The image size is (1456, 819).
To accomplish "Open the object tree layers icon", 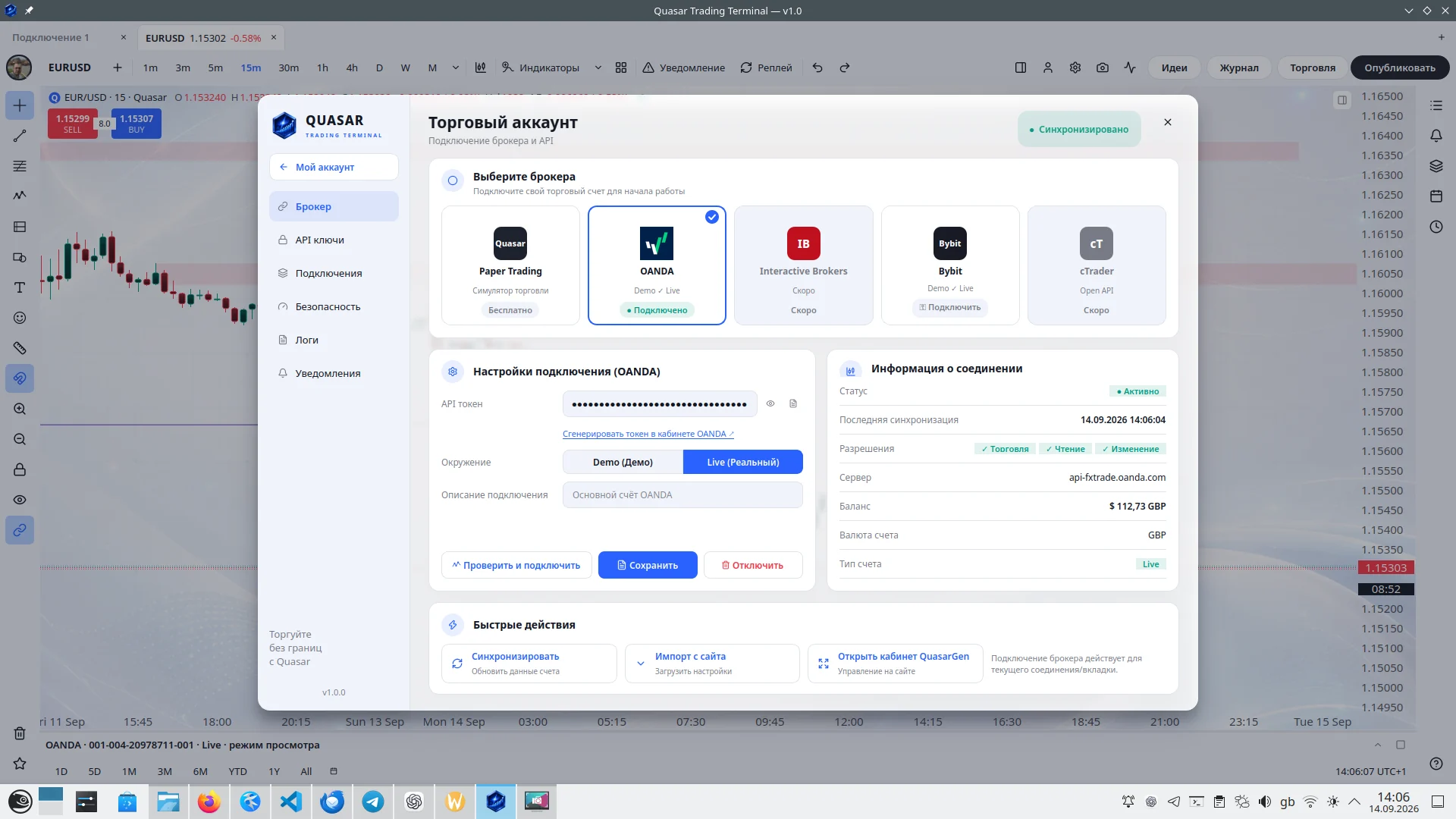I will [1436, 166].
